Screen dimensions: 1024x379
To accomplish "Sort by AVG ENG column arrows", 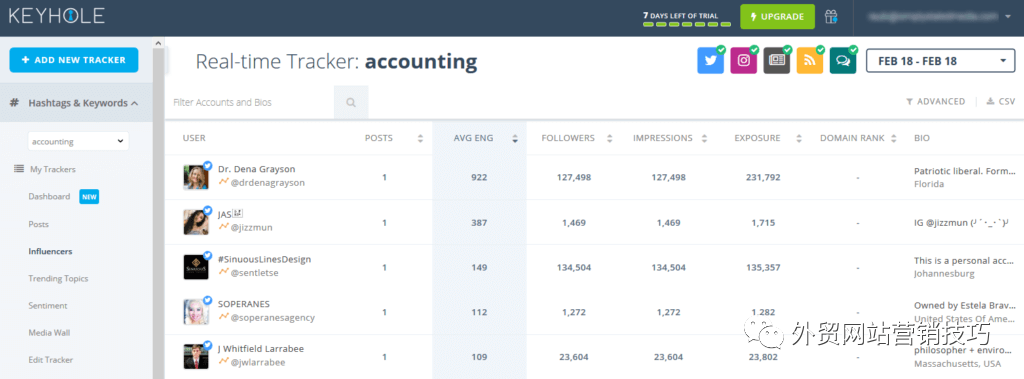I will [515, 139].
